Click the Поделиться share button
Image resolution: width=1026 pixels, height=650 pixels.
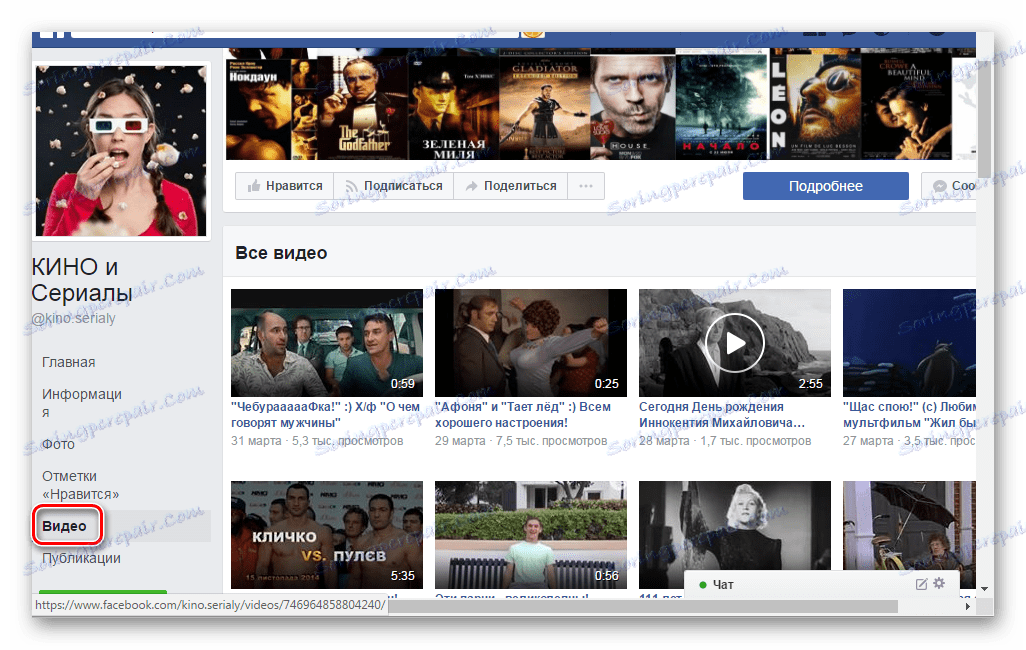(x=510, y=186)
